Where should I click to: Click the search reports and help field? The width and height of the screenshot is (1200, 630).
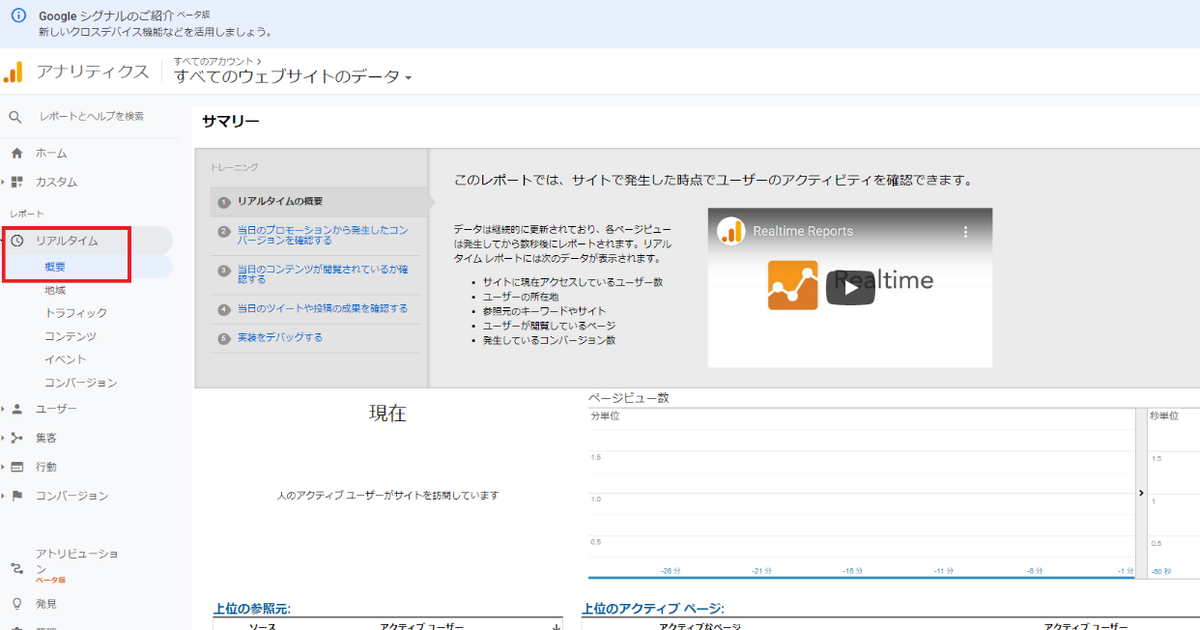click(x=92, y=117)
